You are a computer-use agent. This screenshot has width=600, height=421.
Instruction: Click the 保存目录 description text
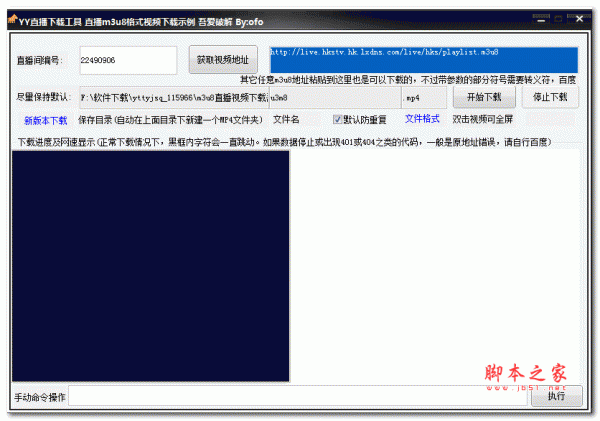[170, 120]
